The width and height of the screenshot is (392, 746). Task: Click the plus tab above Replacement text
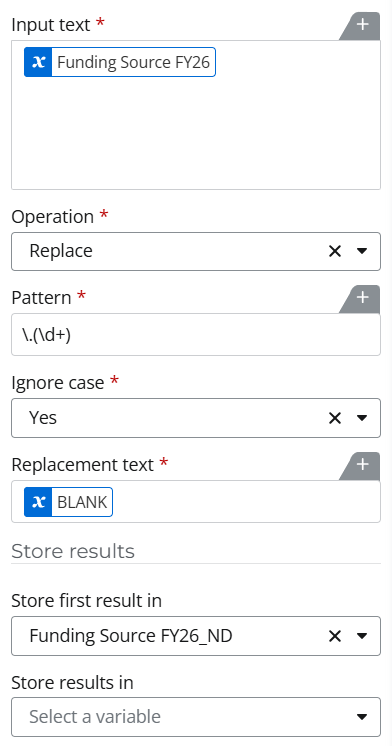click(x=362, y=465)
